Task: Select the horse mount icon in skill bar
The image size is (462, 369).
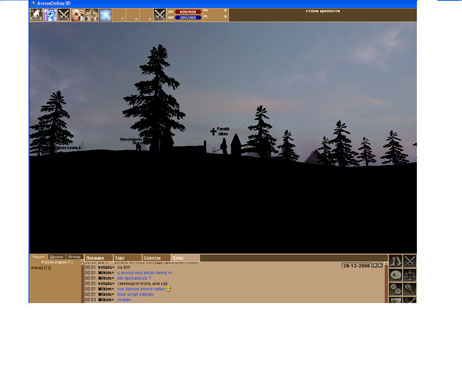Action: coord(36,15)
